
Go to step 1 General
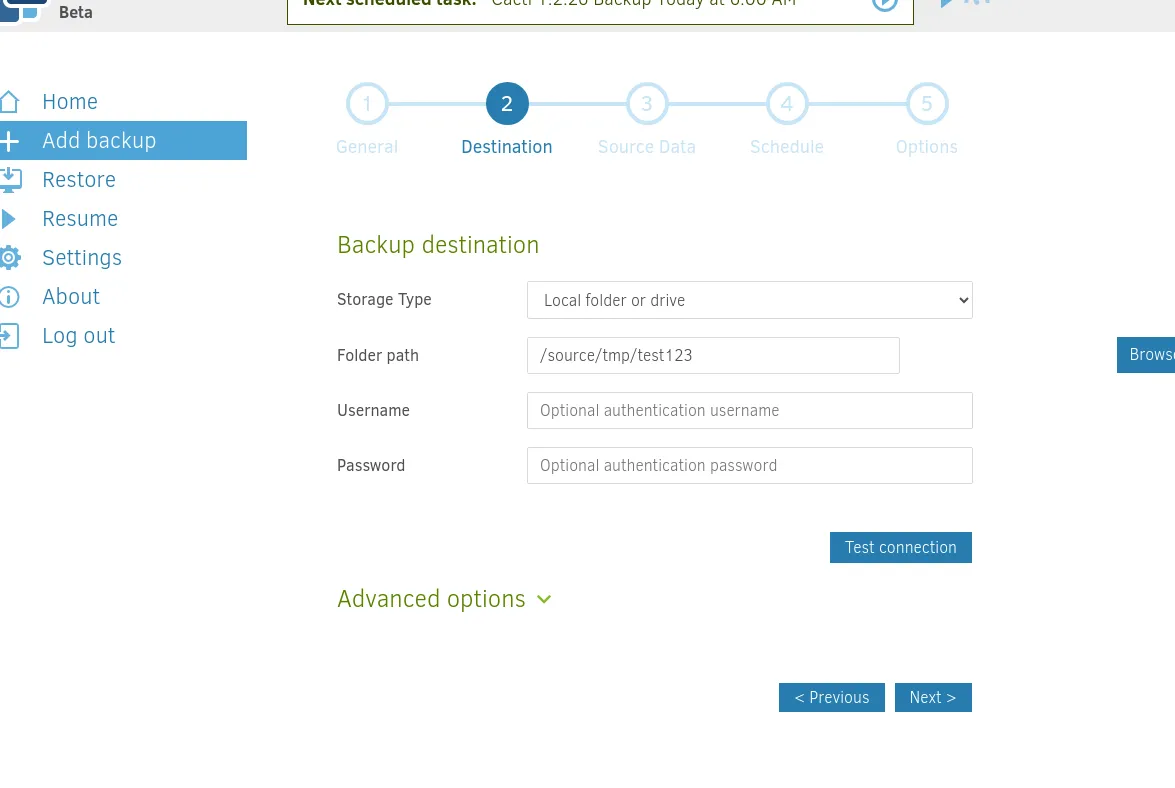coord(367,103)
